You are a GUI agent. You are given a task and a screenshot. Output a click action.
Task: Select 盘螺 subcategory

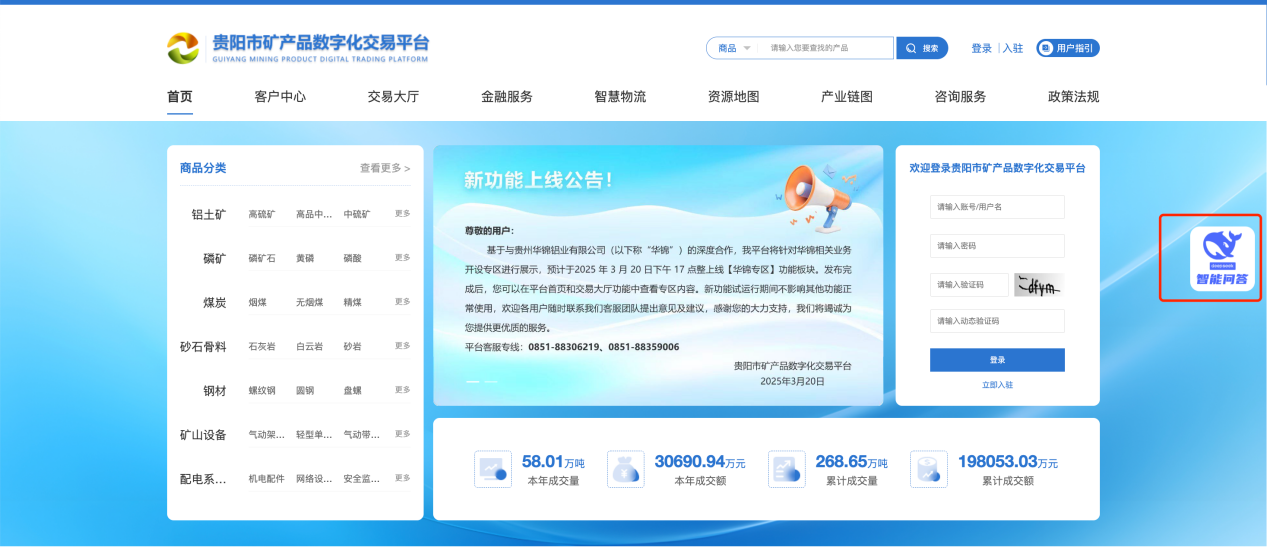tap(353, 390)
